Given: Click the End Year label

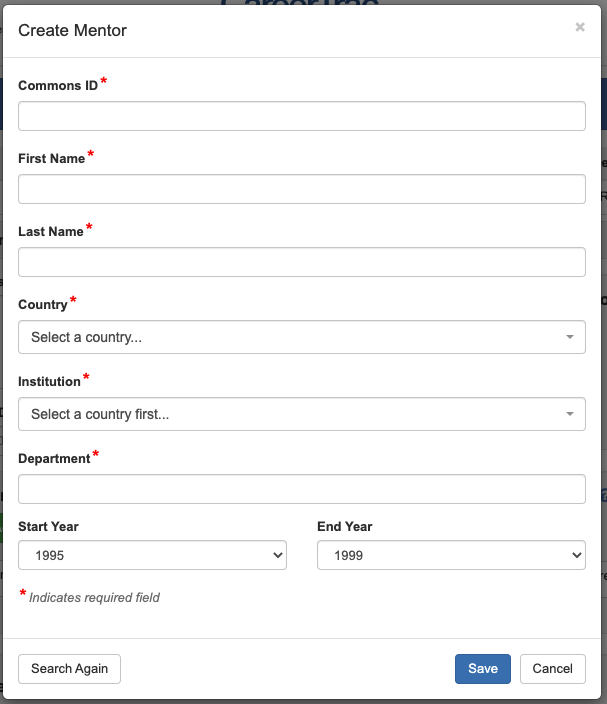Looking at the screenshot, I should (345, 527).
